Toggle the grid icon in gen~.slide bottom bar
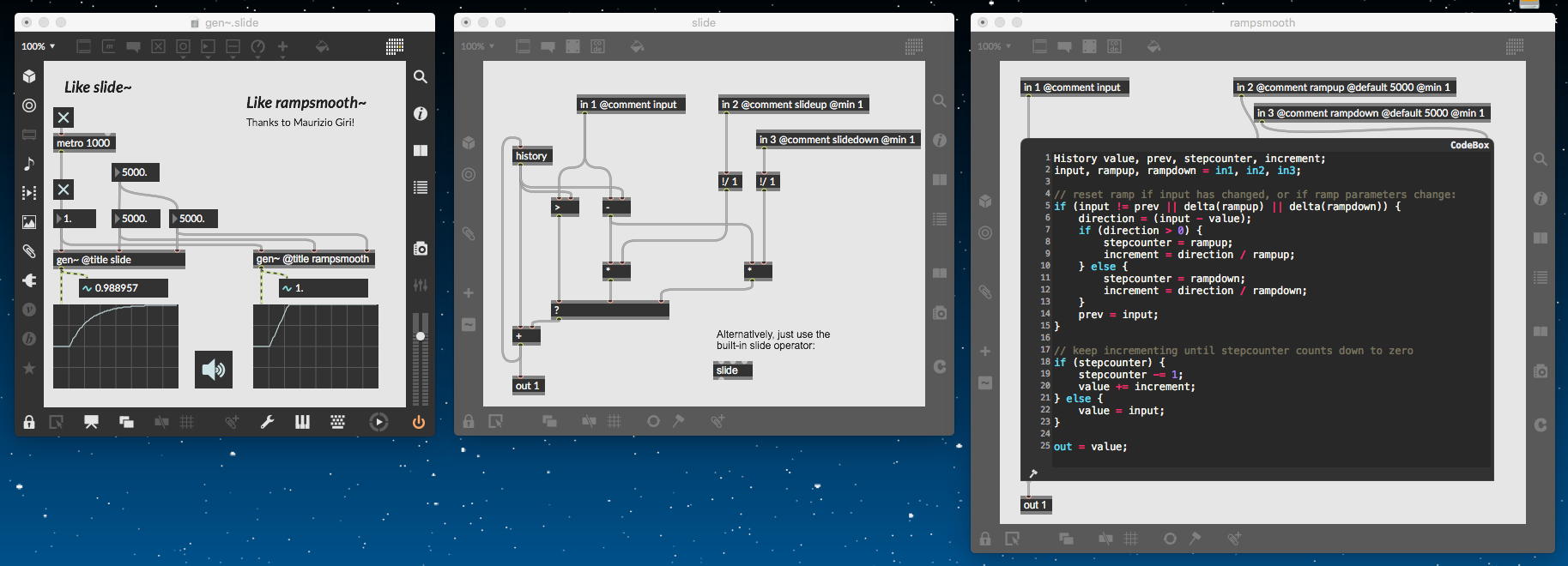This screenshot has width=1568, height=566. point(187,421)
